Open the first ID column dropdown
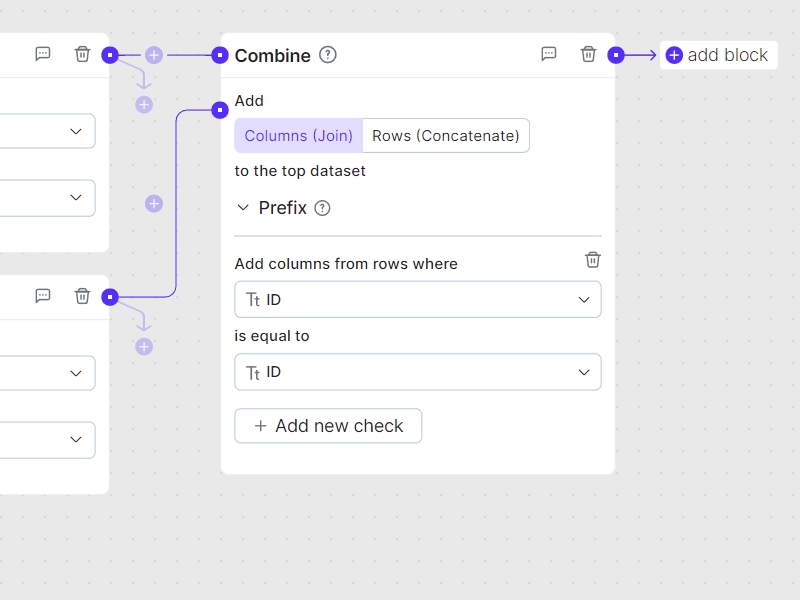Image resolution: width=800 pixels, height=600 pixels. coord(418,300)
